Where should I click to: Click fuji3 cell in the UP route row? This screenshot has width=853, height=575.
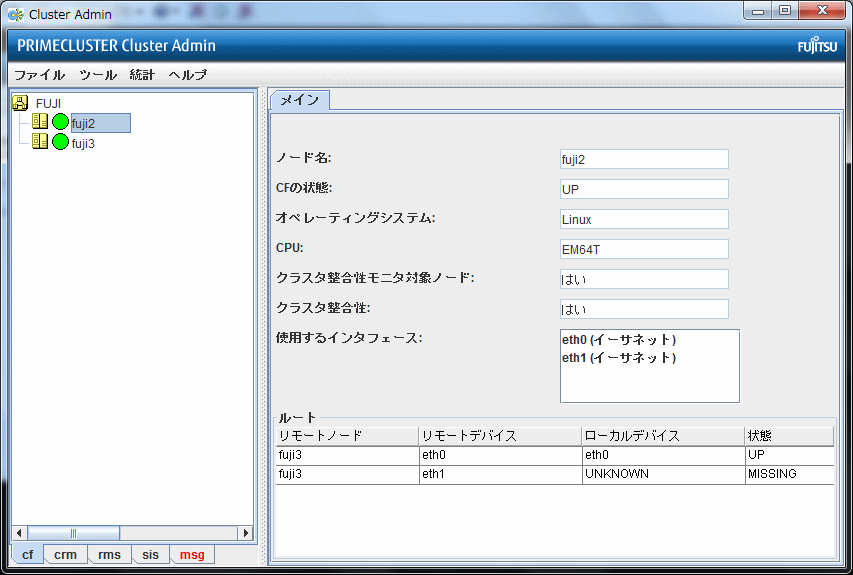click(347, 455)
